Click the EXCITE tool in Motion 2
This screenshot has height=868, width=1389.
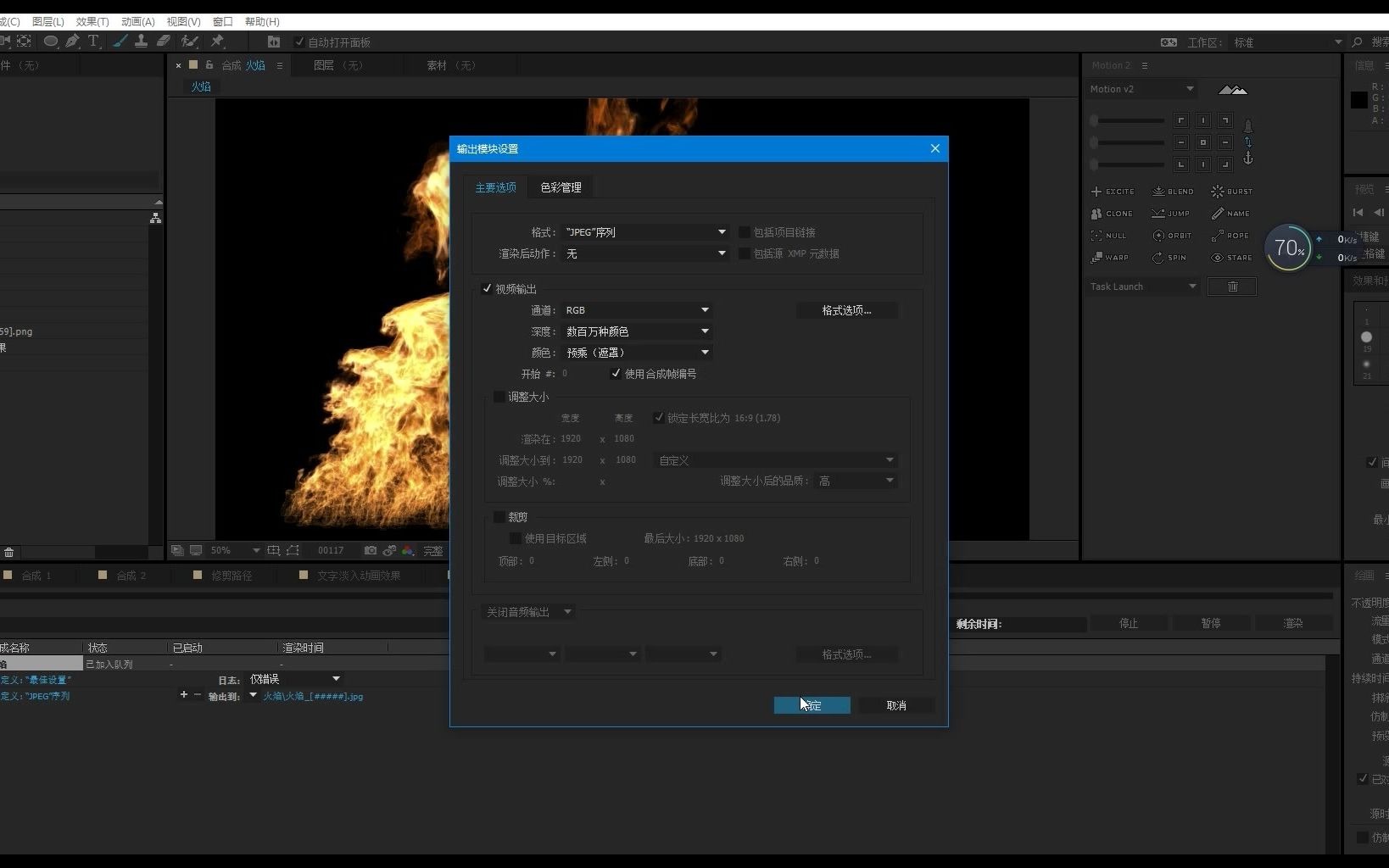coord(1112,192)
